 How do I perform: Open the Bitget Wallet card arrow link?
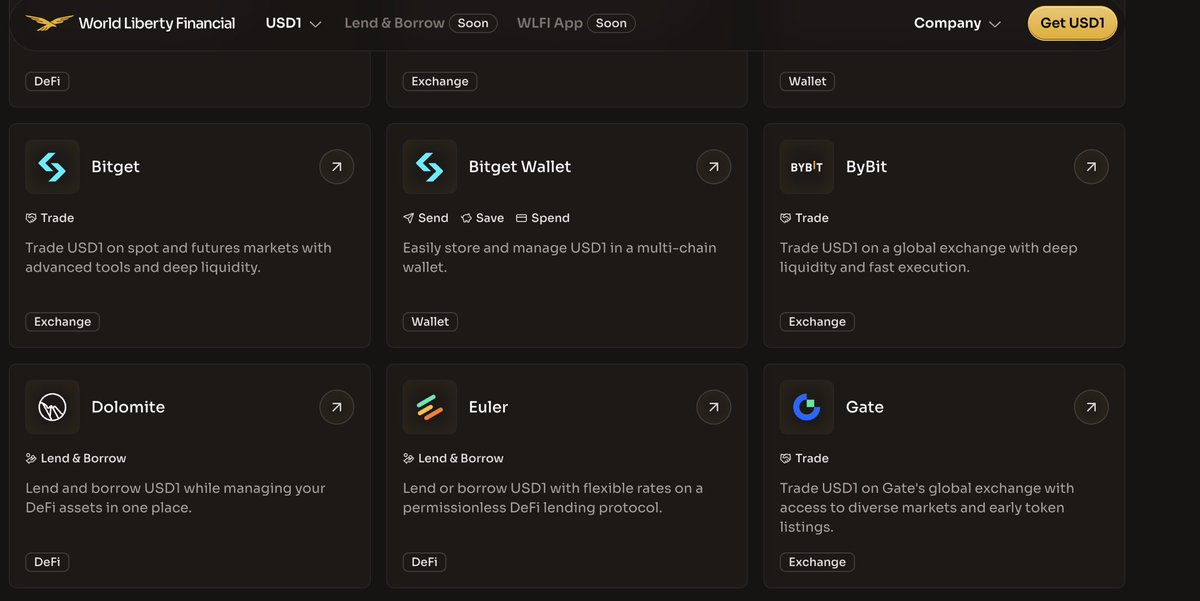pos(714,167)
